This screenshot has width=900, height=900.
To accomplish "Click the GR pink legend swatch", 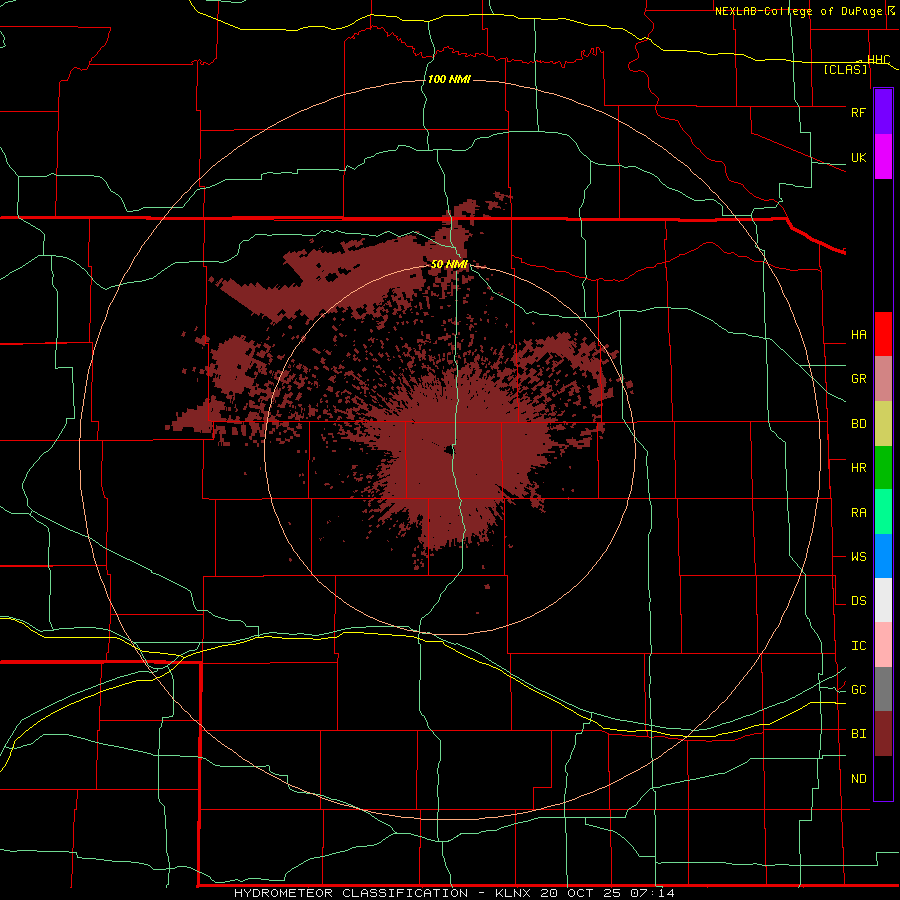I will click(883, 379).
